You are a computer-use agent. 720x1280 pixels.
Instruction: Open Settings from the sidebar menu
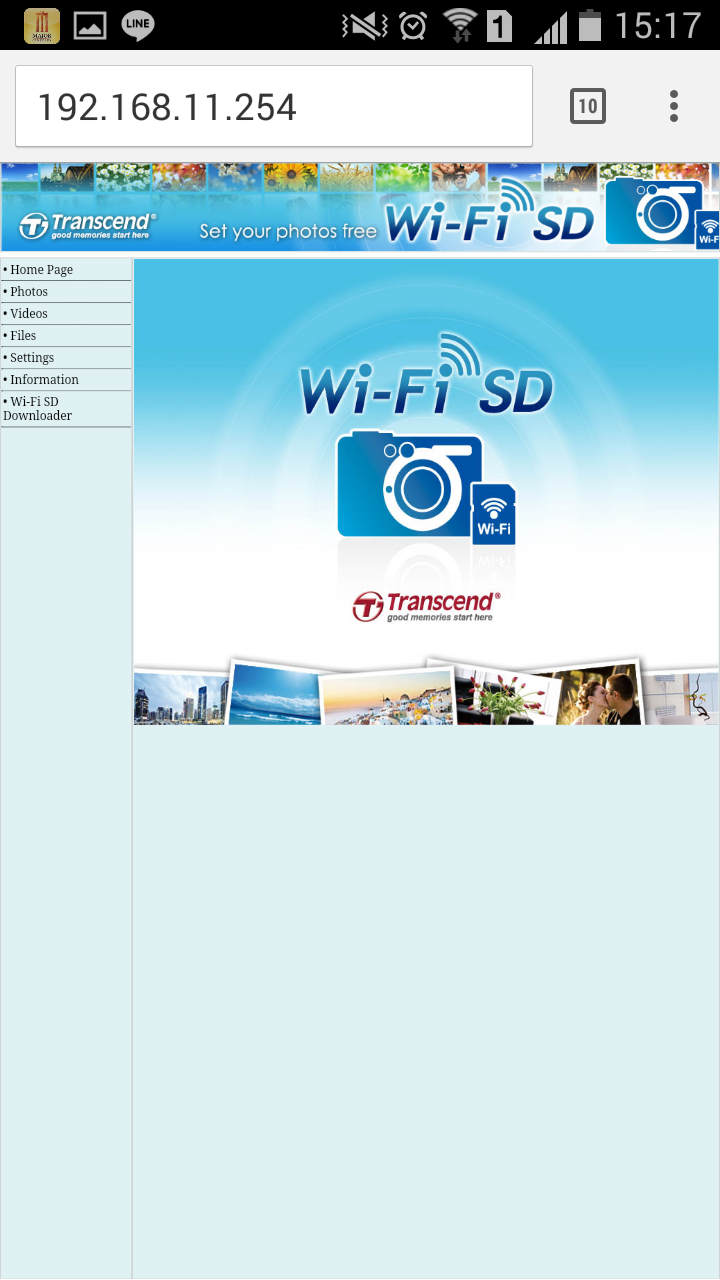point(31,358)
